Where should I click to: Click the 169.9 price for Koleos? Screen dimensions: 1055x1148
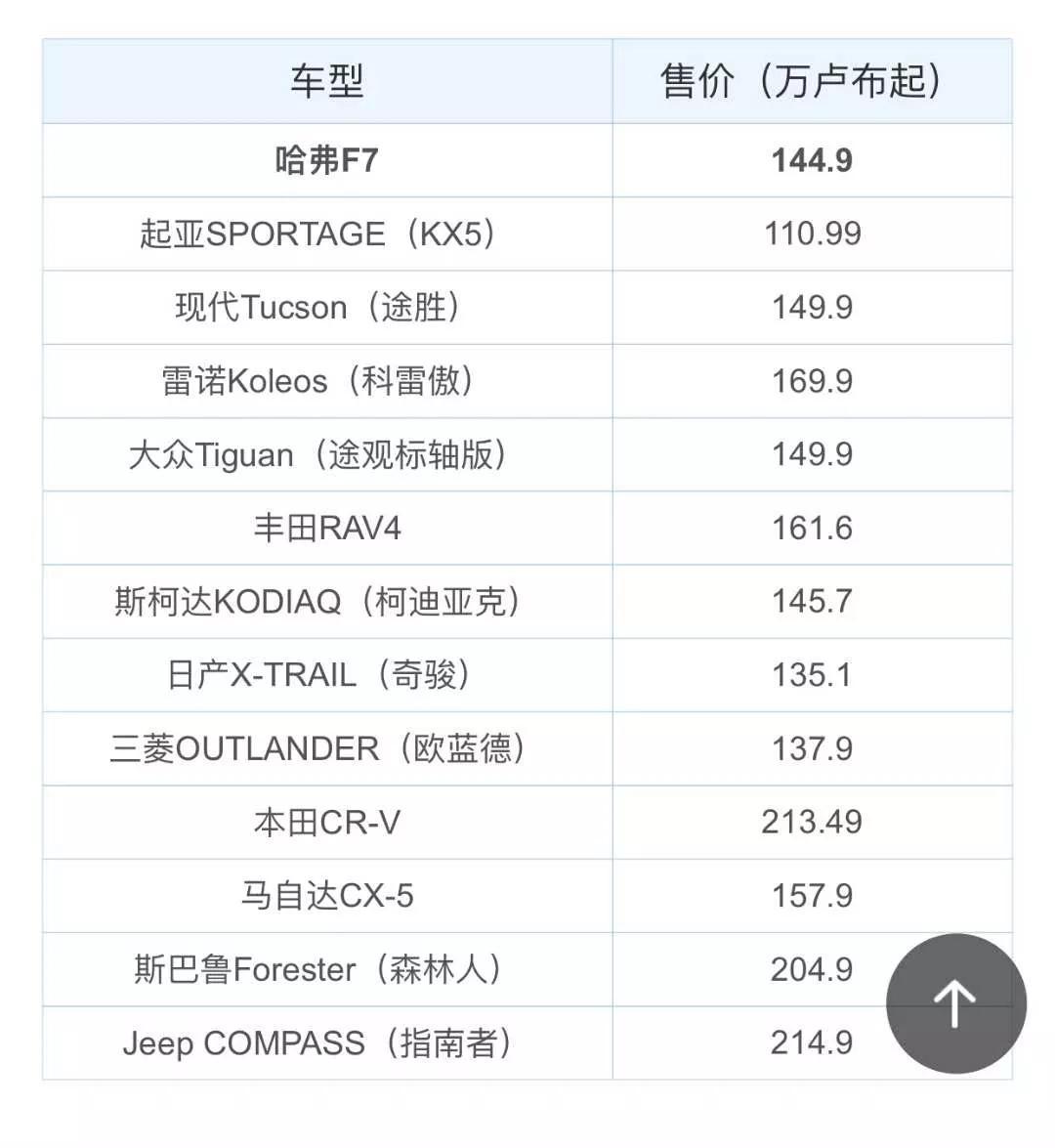(x=813, y=381)
